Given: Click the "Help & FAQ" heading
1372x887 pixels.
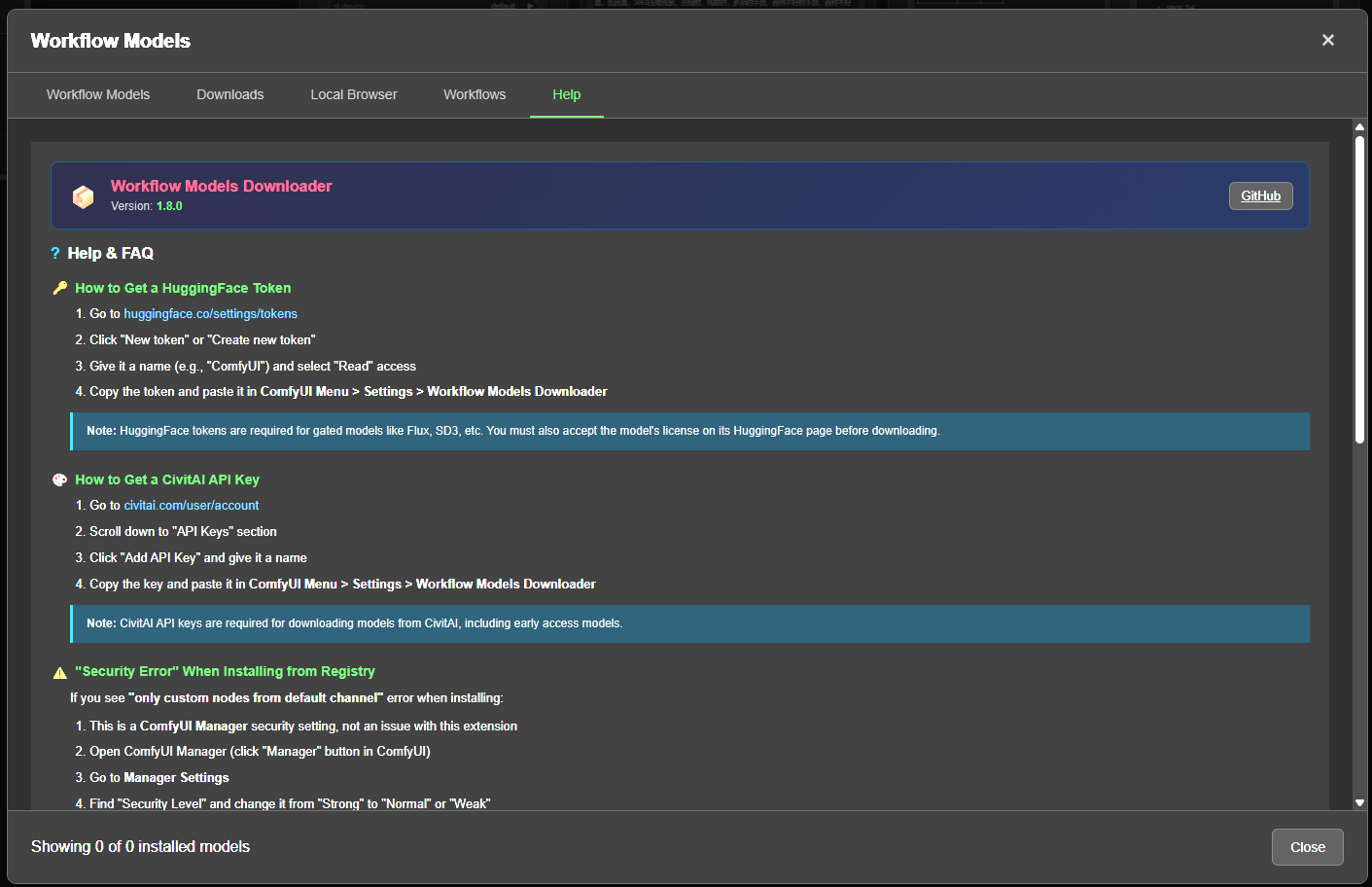Looking at the screenshot, I should point(111,254).
